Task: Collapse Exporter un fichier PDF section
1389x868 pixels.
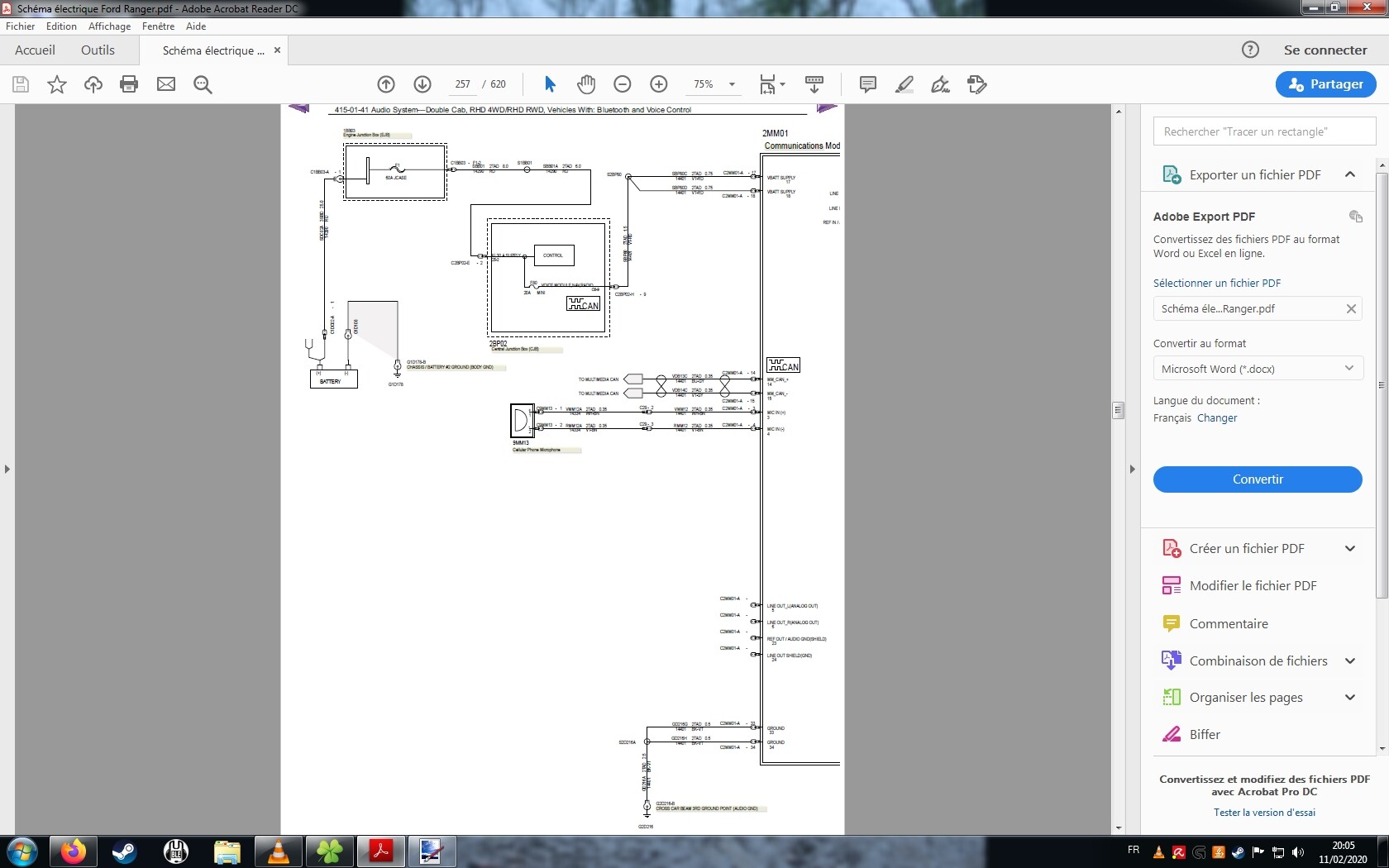Action: tap(1350, 174)
